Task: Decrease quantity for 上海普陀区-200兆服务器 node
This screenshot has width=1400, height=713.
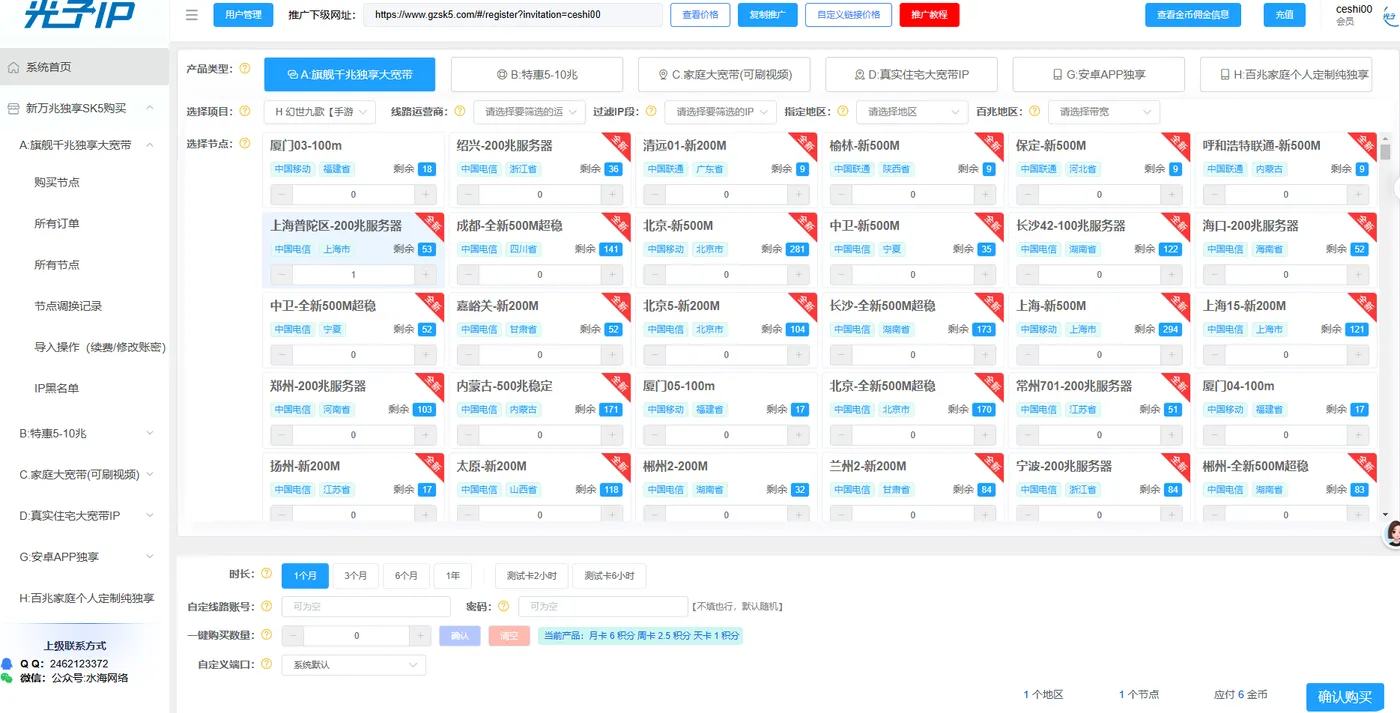Action: [280, 274]
